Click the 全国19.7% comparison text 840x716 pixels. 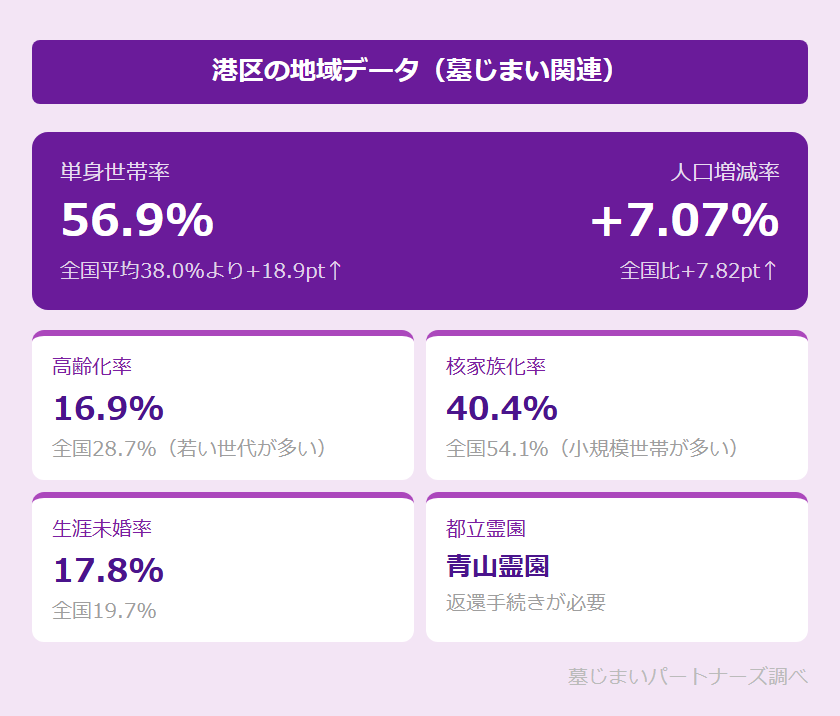pos(104,610)
